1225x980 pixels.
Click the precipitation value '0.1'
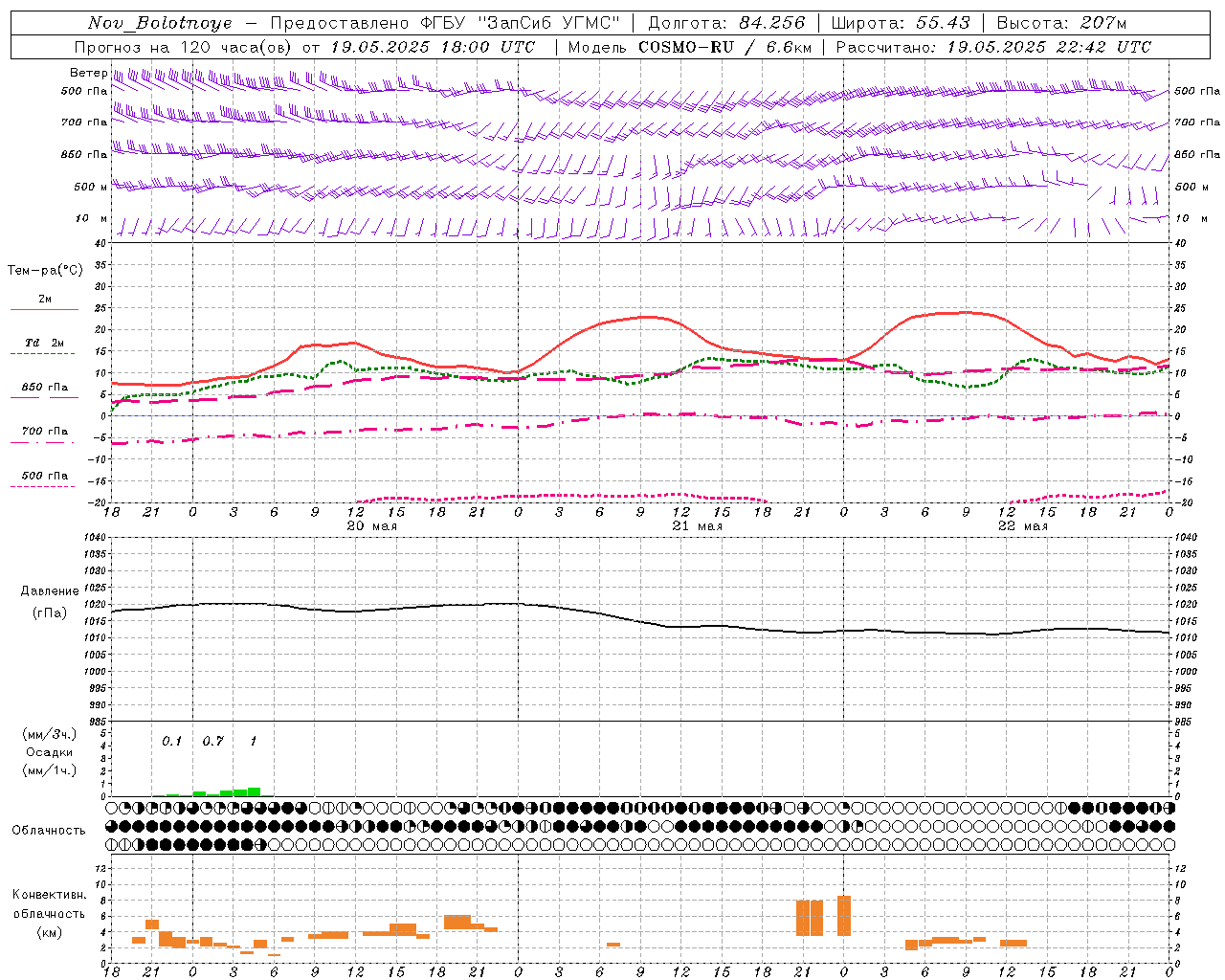(x=171, y=742)
